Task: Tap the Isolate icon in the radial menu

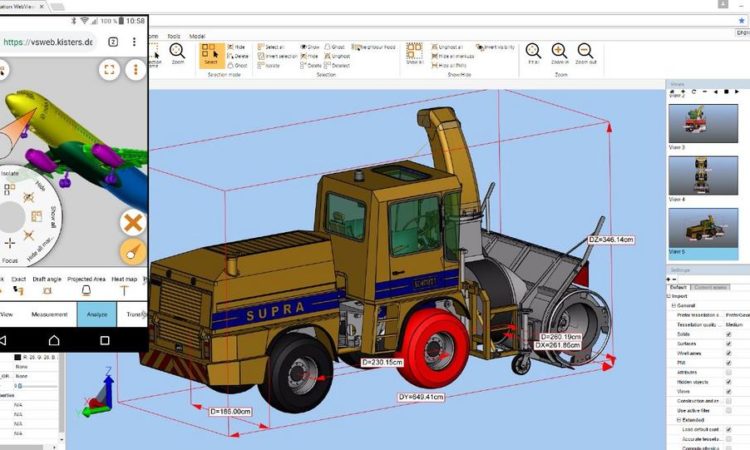Action: [9, 189]
